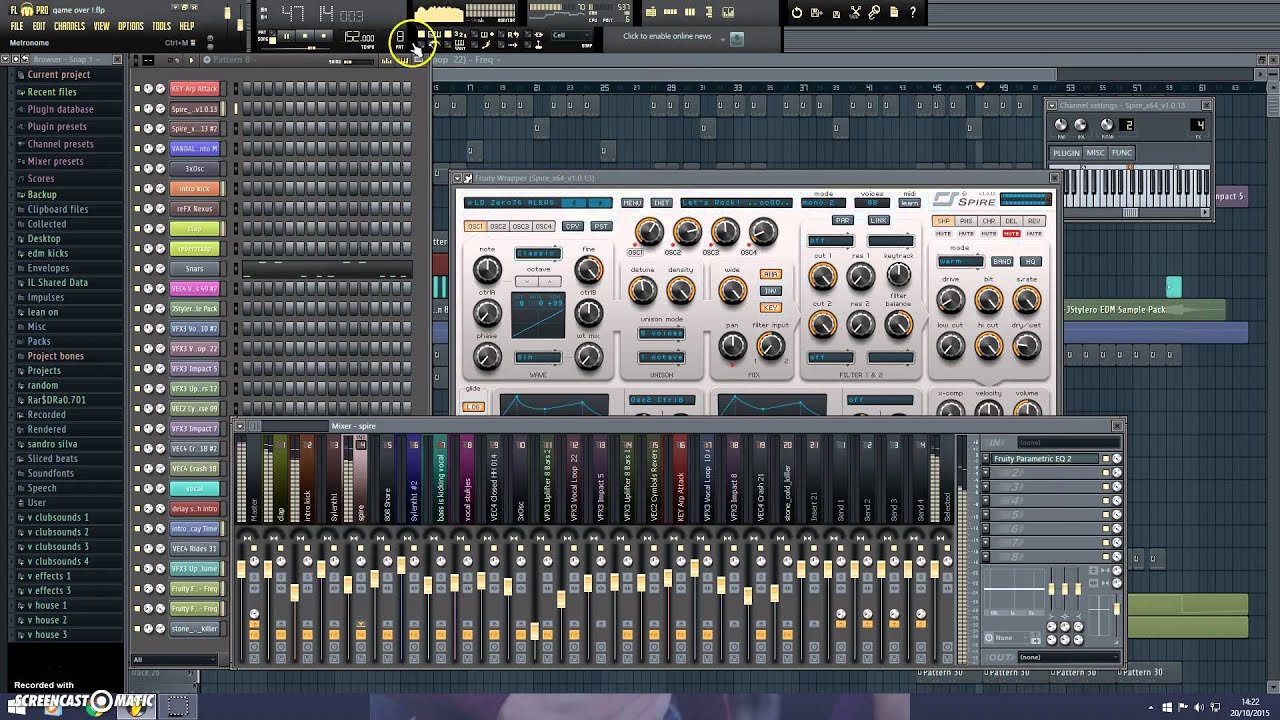Toggle the glide LOG button in Spire
Viewport: 1280px width, 720px height.
tap(474, 406)
